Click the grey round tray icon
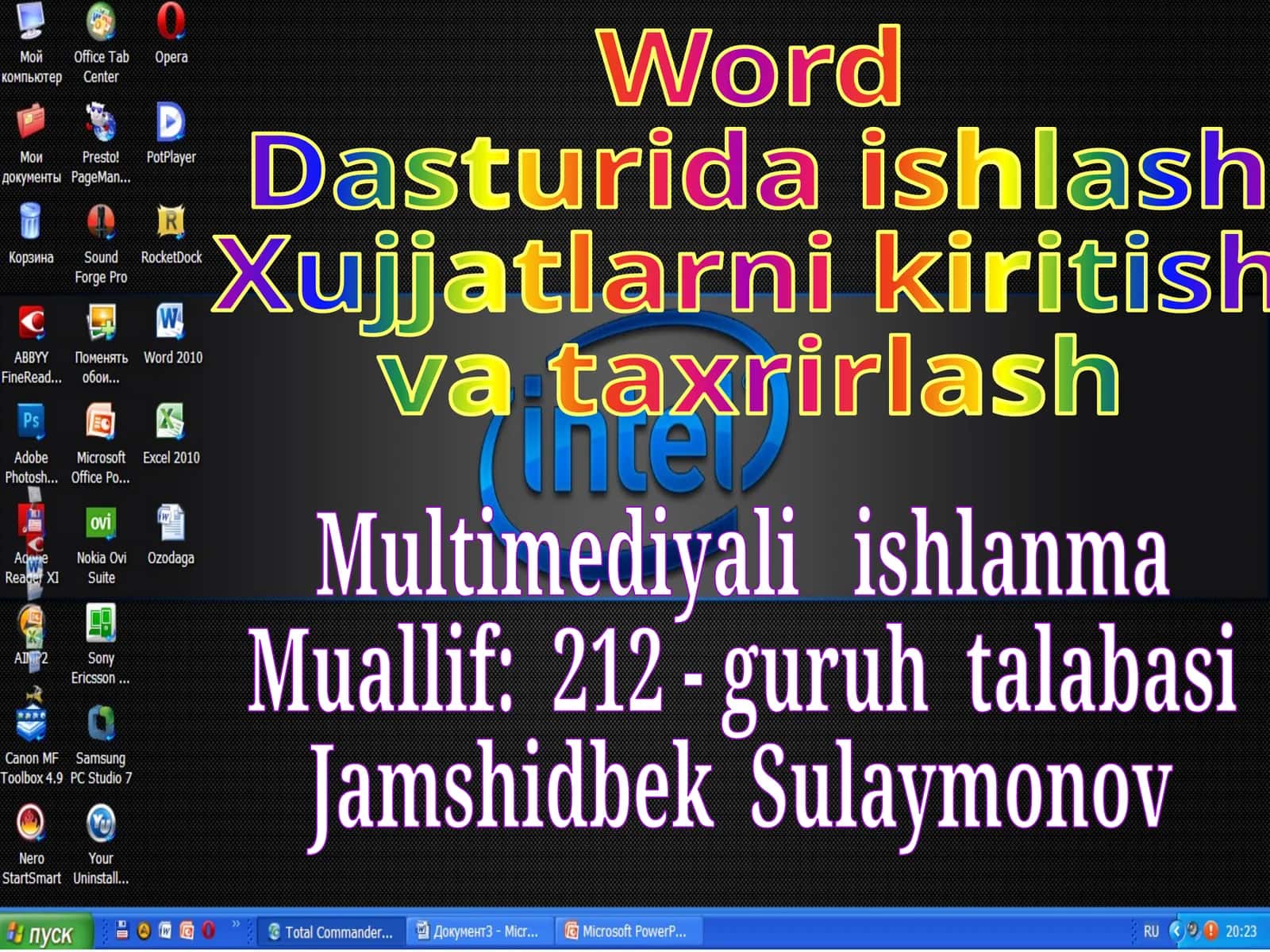 click(x=1194, y=931)
